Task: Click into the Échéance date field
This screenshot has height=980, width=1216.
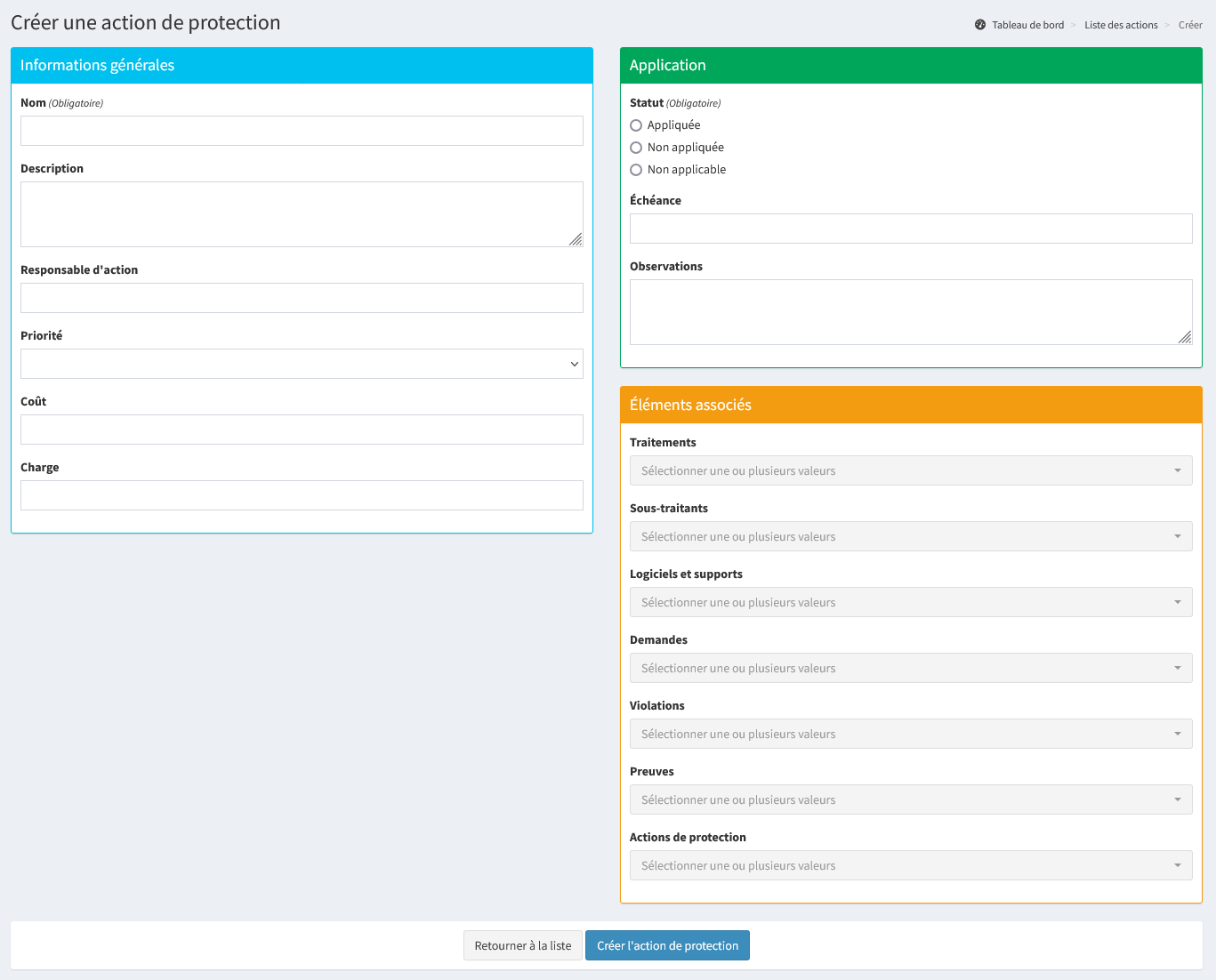Action: [910, 229]
